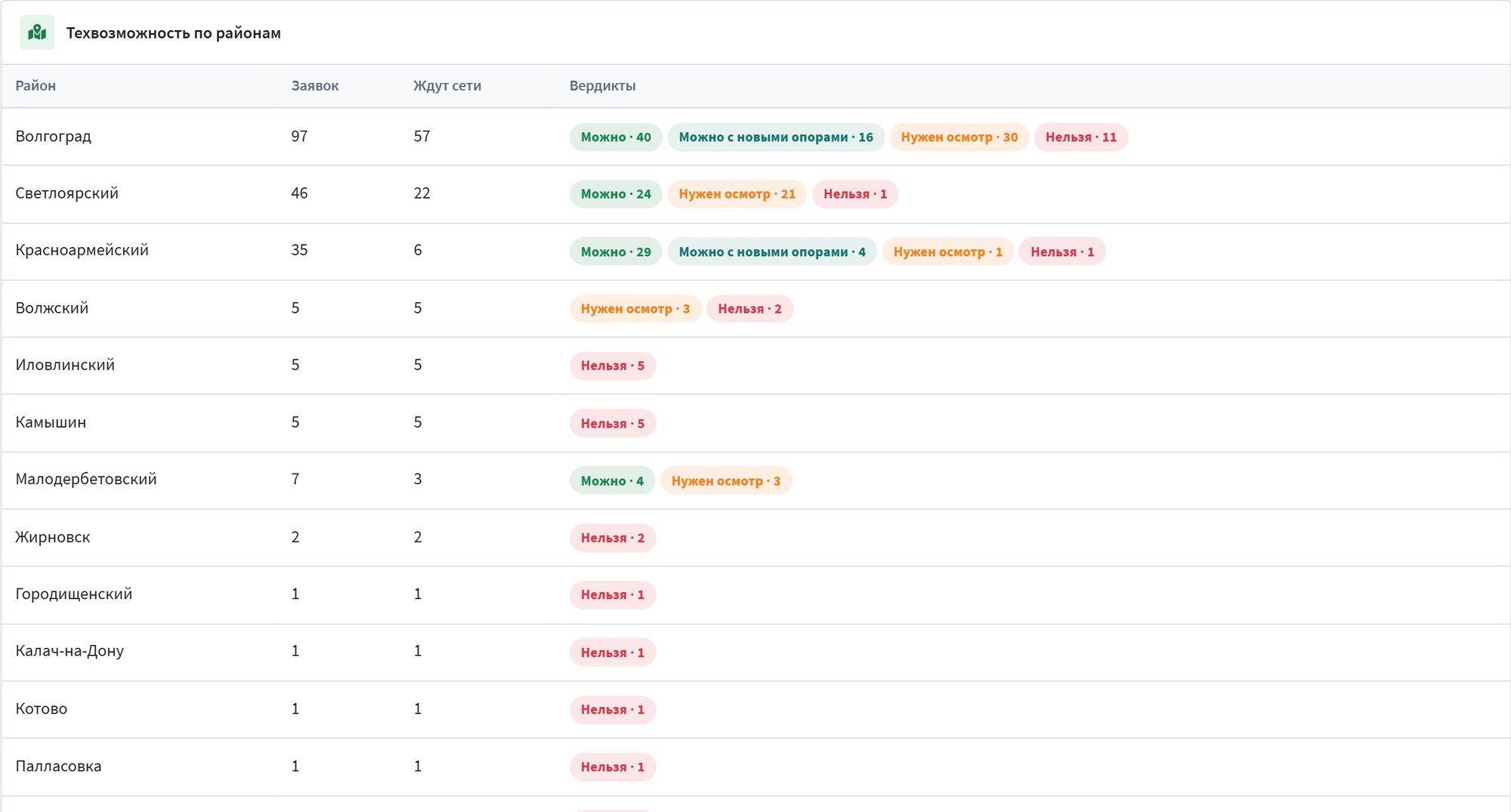The width and height of the screenshot is (1511, 812).
Task: Select the Городищенский district name
Action: point(73,594)
